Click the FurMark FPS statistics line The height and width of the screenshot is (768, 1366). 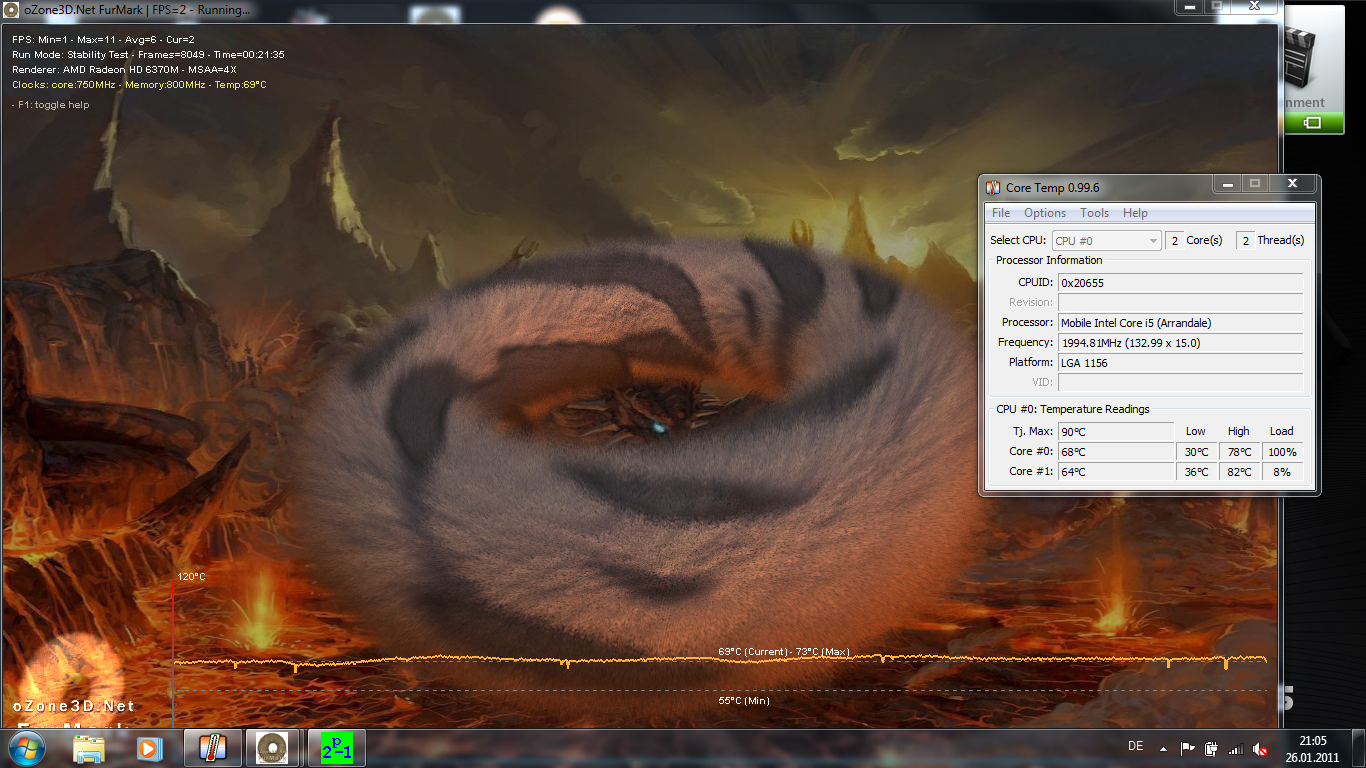(x=104, y=39)
